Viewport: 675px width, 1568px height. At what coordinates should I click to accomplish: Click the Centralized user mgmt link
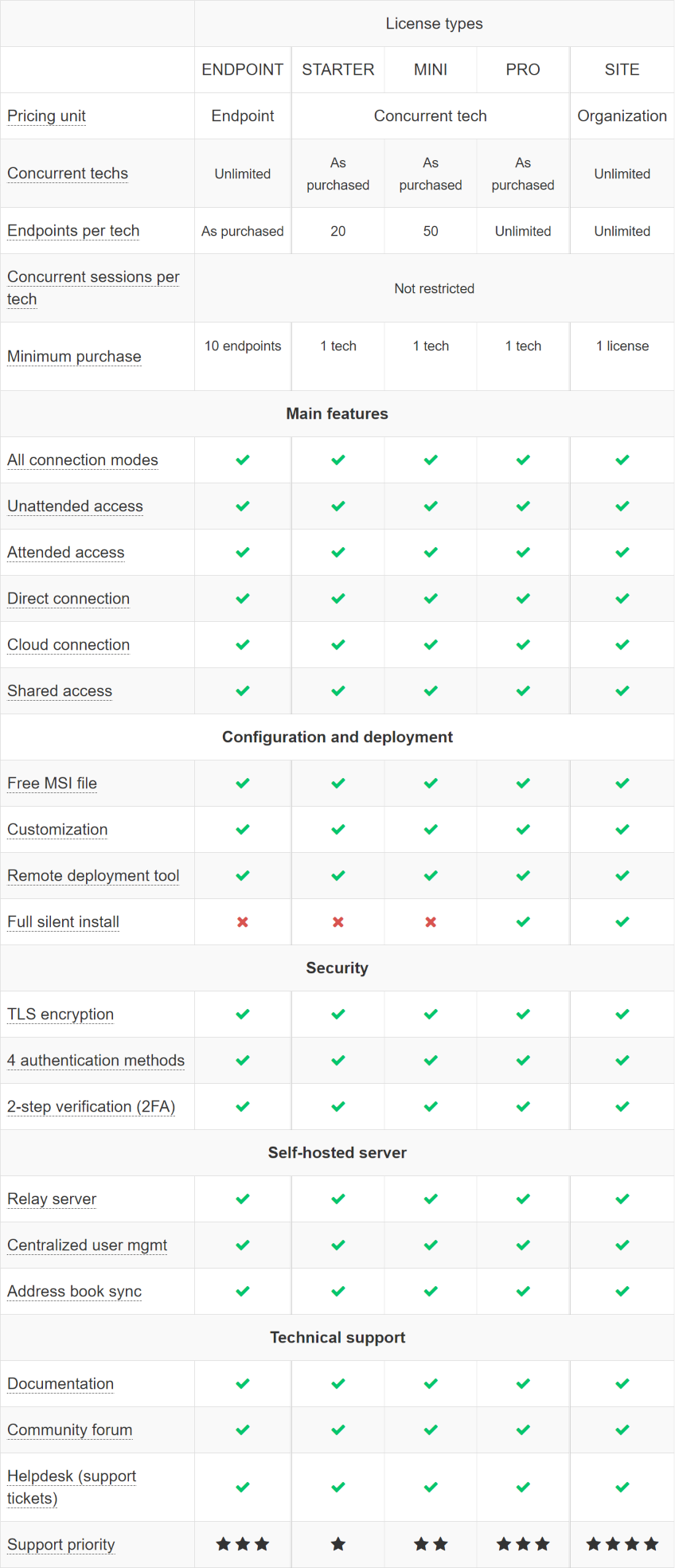(87, 1245)
